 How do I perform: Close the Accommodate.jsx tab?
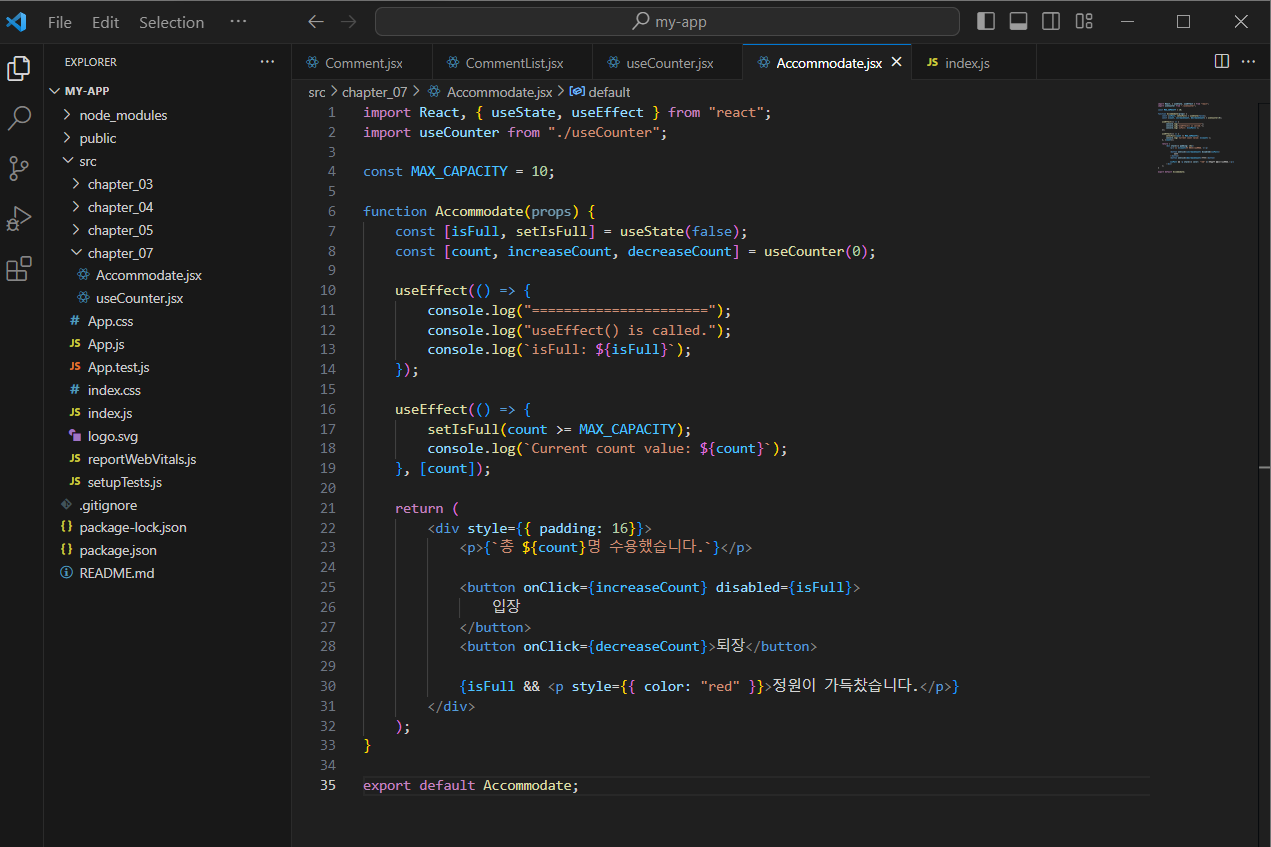pyautogui.click(x=897, y=62)
